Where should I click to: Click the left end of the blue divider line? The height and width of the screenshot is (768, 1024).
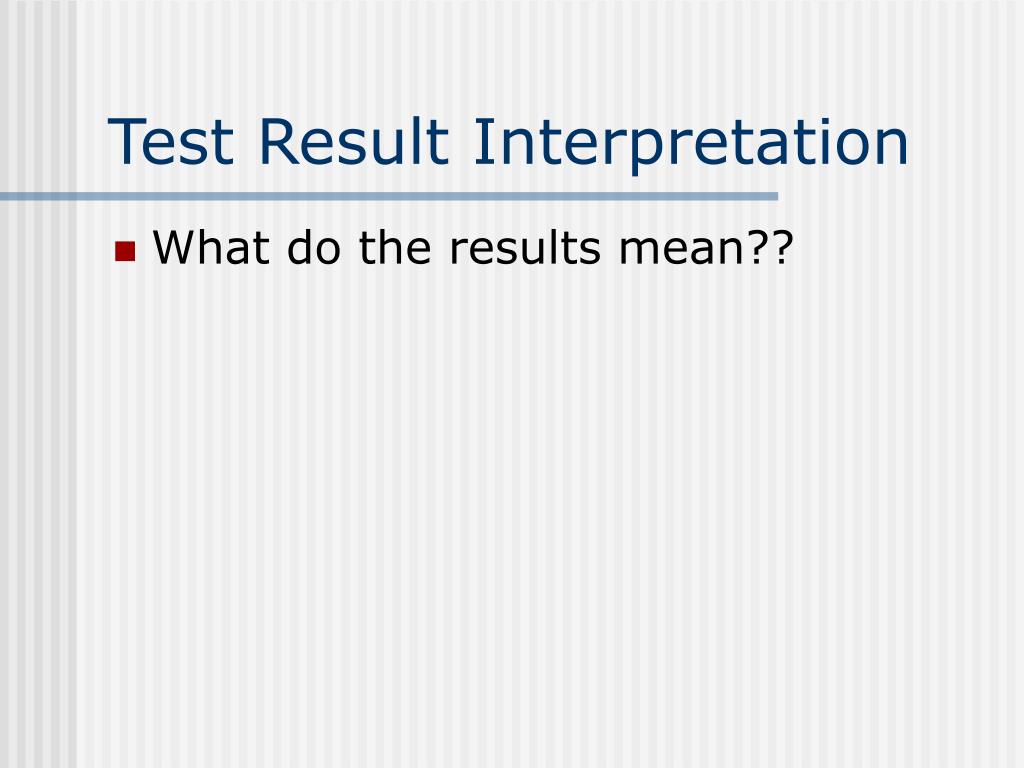point(5,196)
